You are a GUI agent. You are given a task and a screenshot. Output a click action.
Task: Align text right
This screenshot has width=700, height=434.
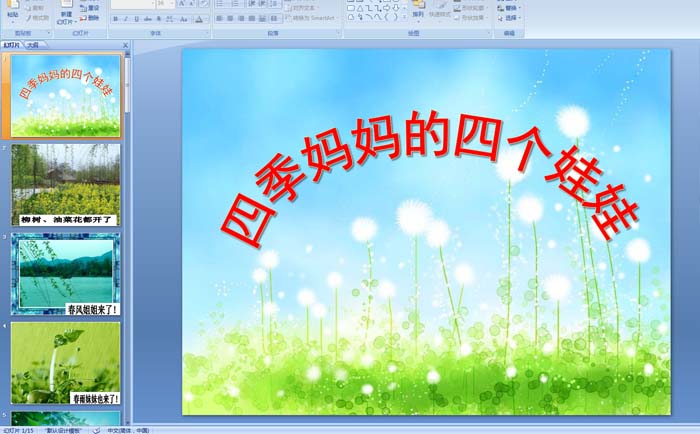(x=241, y=18)
